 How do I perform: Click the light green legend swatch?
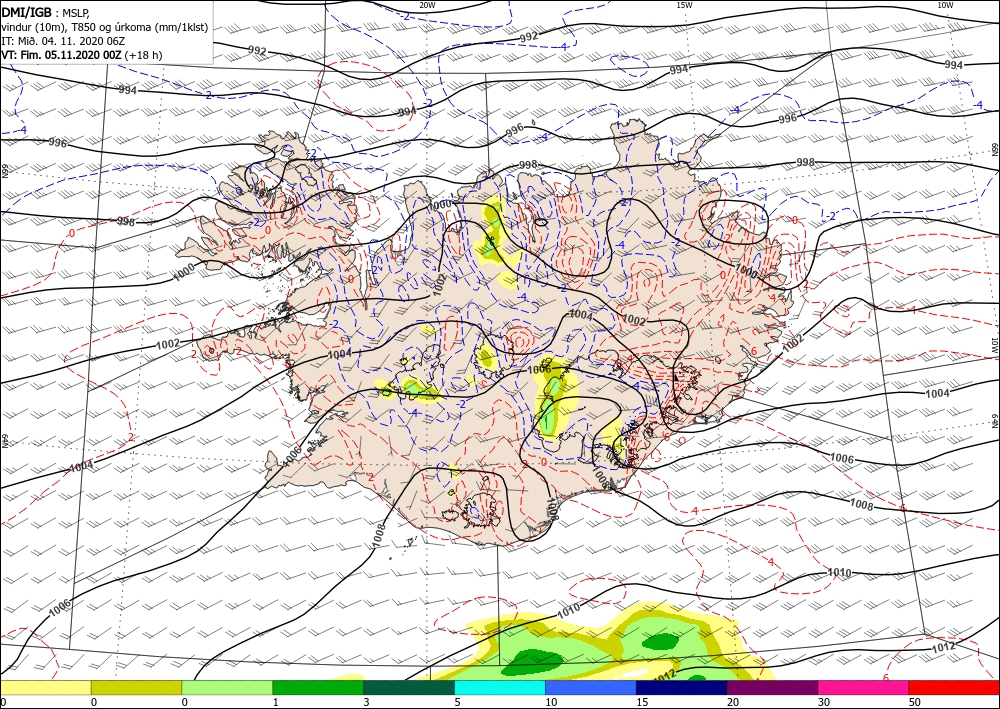[x=227, y=687]
